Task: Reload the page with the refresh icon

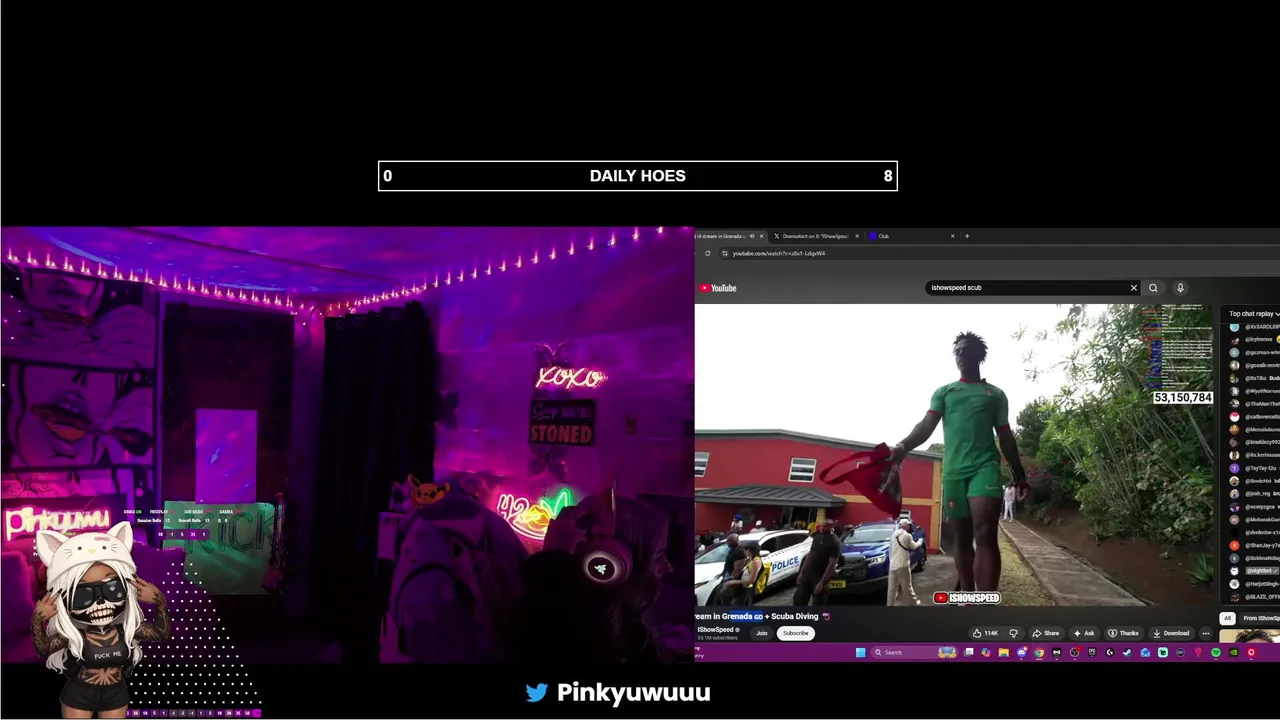Action: pos(707,253)
